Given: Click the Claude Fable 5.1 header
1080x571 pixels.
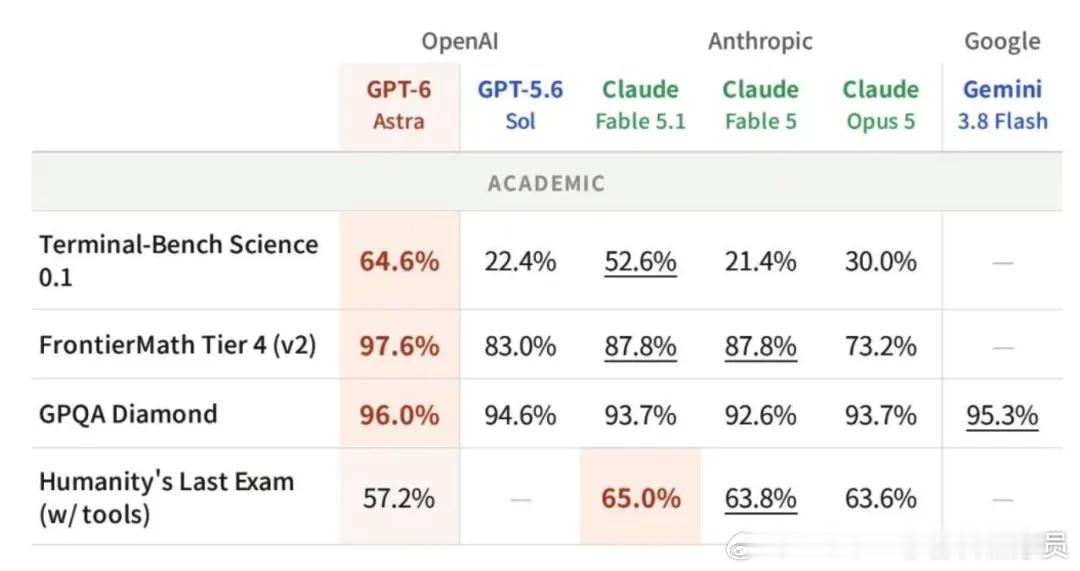Looking at the screenshot, I should tap(641, 105).
